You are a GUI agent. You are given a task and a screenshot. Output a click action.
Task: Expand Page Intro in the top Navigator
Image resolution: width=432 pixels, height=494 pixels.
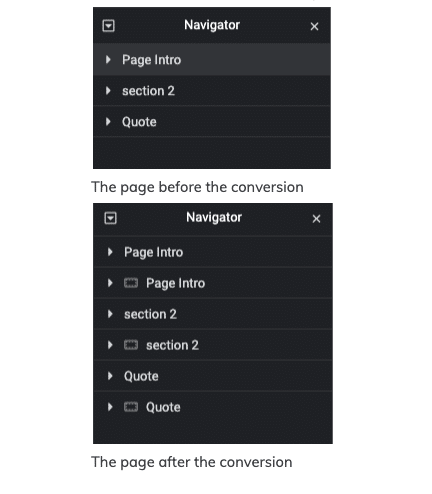108,60
